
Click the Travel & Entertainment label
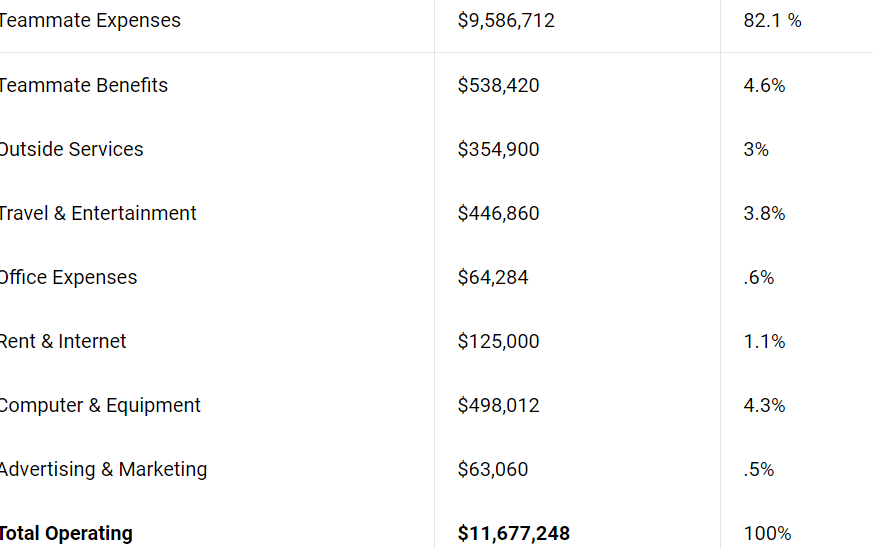[x=98, y=213]
